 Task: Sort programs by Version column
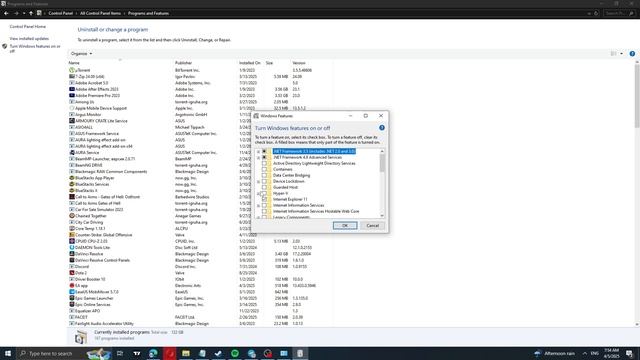point(299,63)
